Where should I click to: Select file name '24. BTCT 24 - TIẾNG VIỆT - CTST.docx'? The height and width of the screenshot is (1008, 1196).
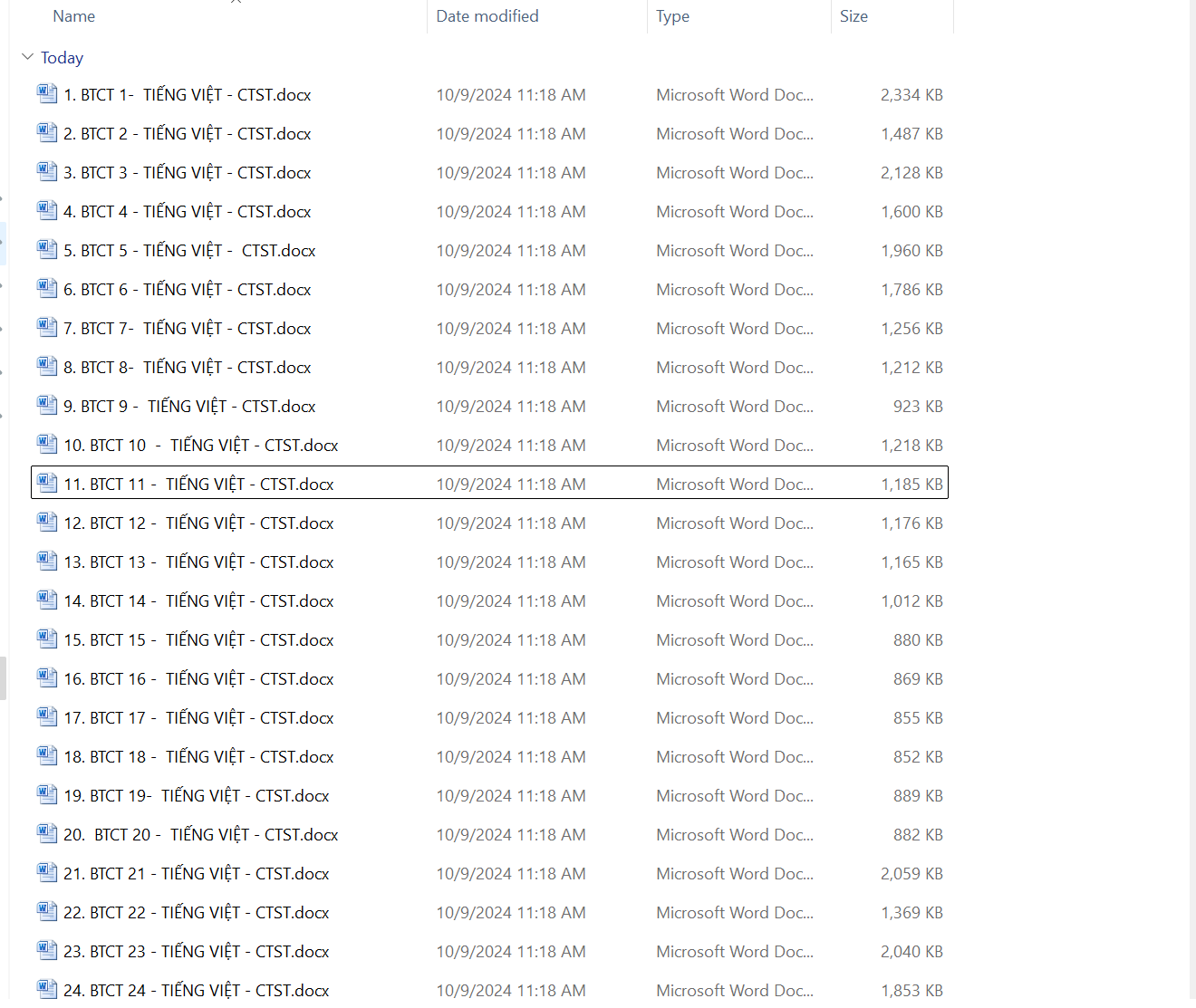pos(197,991)
